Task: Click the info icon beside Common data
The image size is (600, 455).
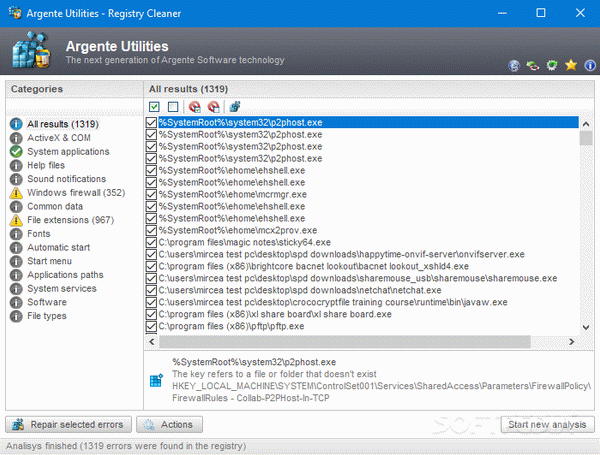Action: coord(16,207)
